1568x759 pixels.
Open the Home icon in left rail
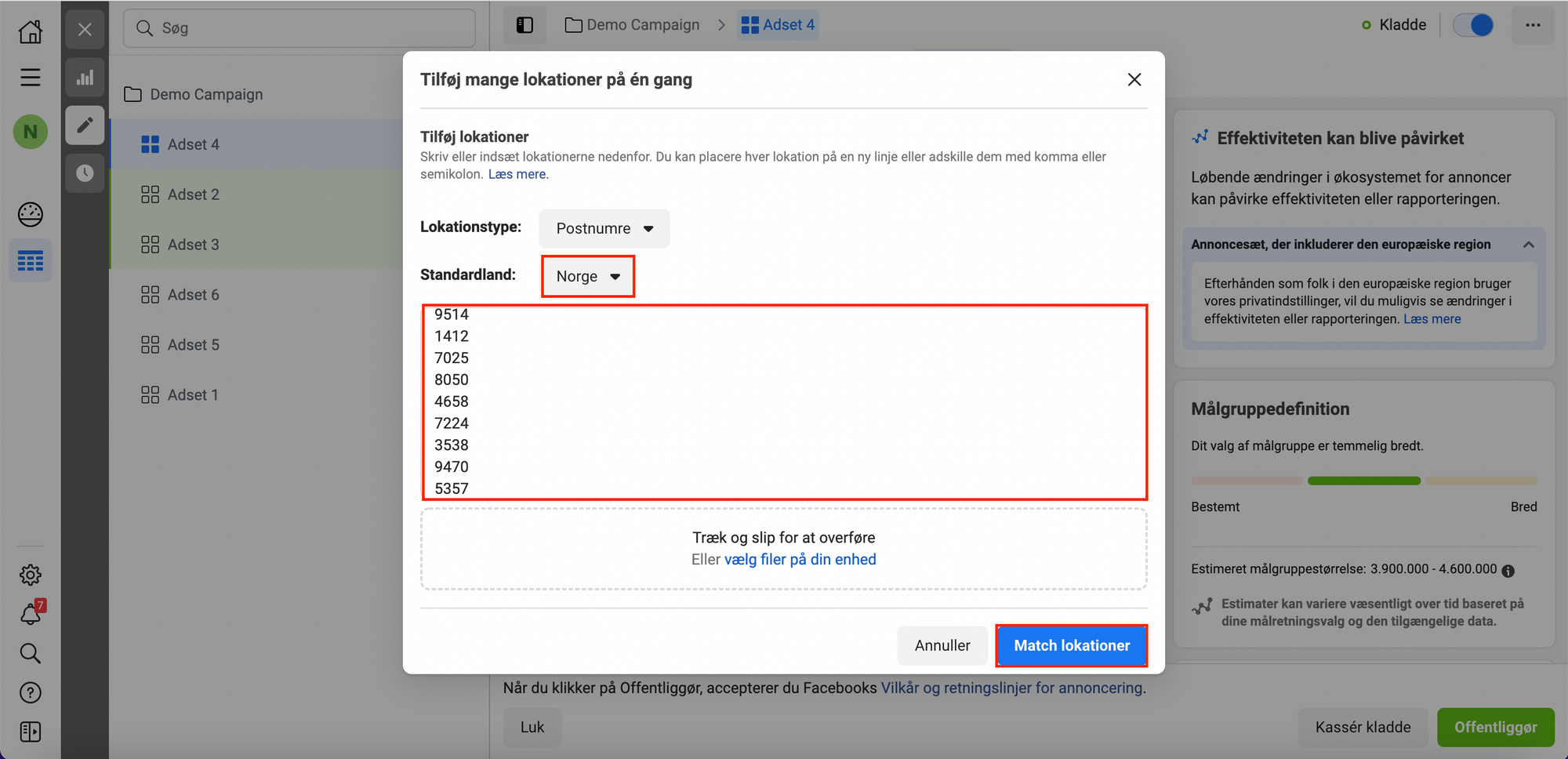point(31,31)
